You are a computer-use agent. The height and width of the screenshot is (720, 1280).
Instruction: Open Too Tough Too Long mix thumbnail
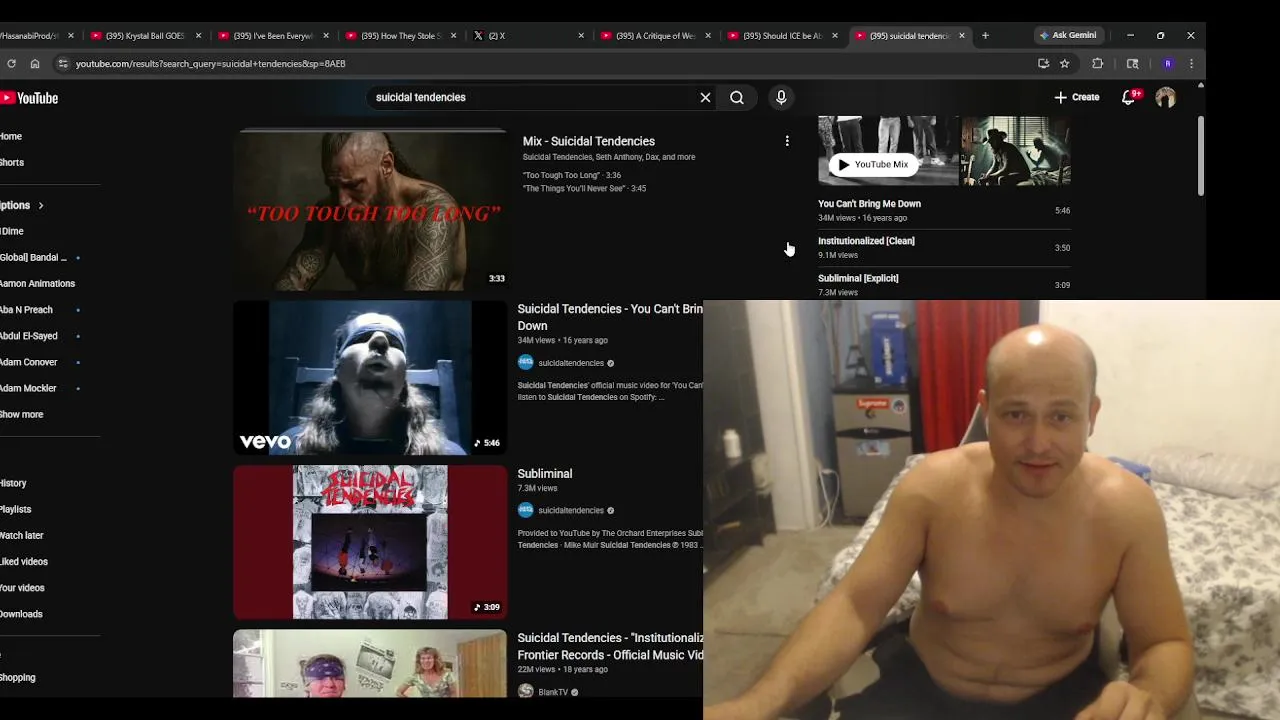(370, 210)
